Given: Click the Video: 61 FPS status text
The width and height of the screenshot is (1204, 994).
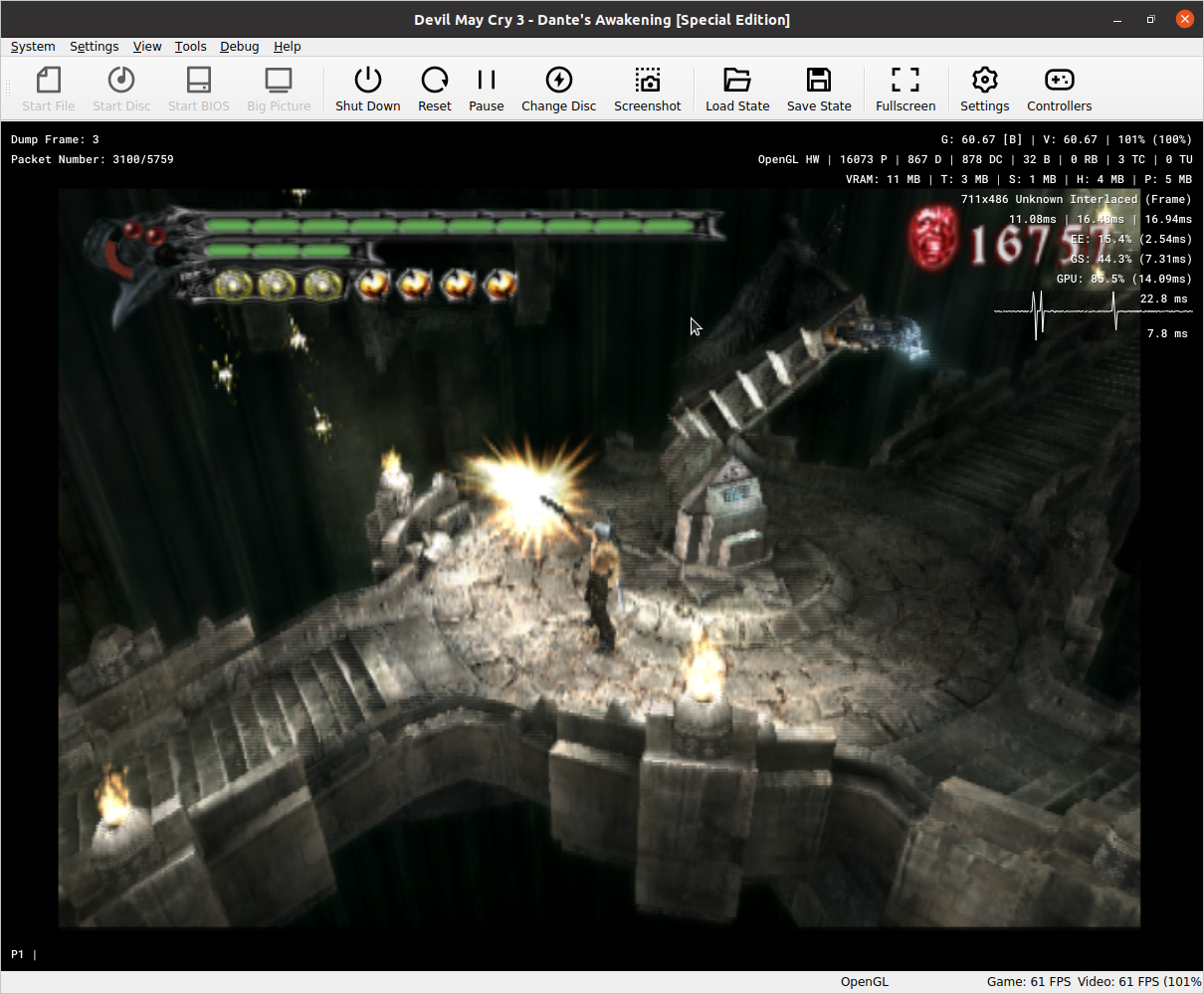Looking at the screenshot, I should pyautogui.click(x=1139, y=982).
